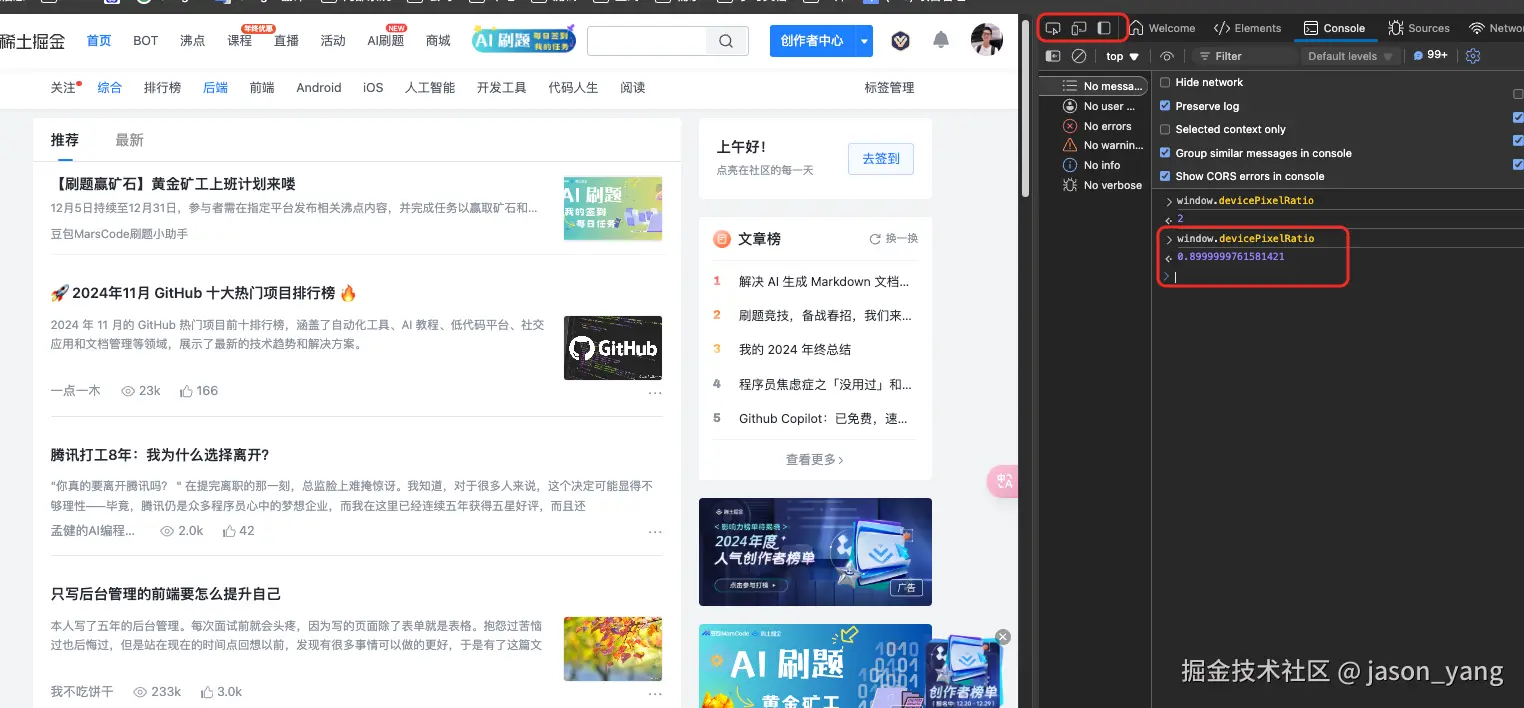Screen dimensions: 1524x708
Task: Open the GitHub article thumbnail
Action: (x=613, y=348)
